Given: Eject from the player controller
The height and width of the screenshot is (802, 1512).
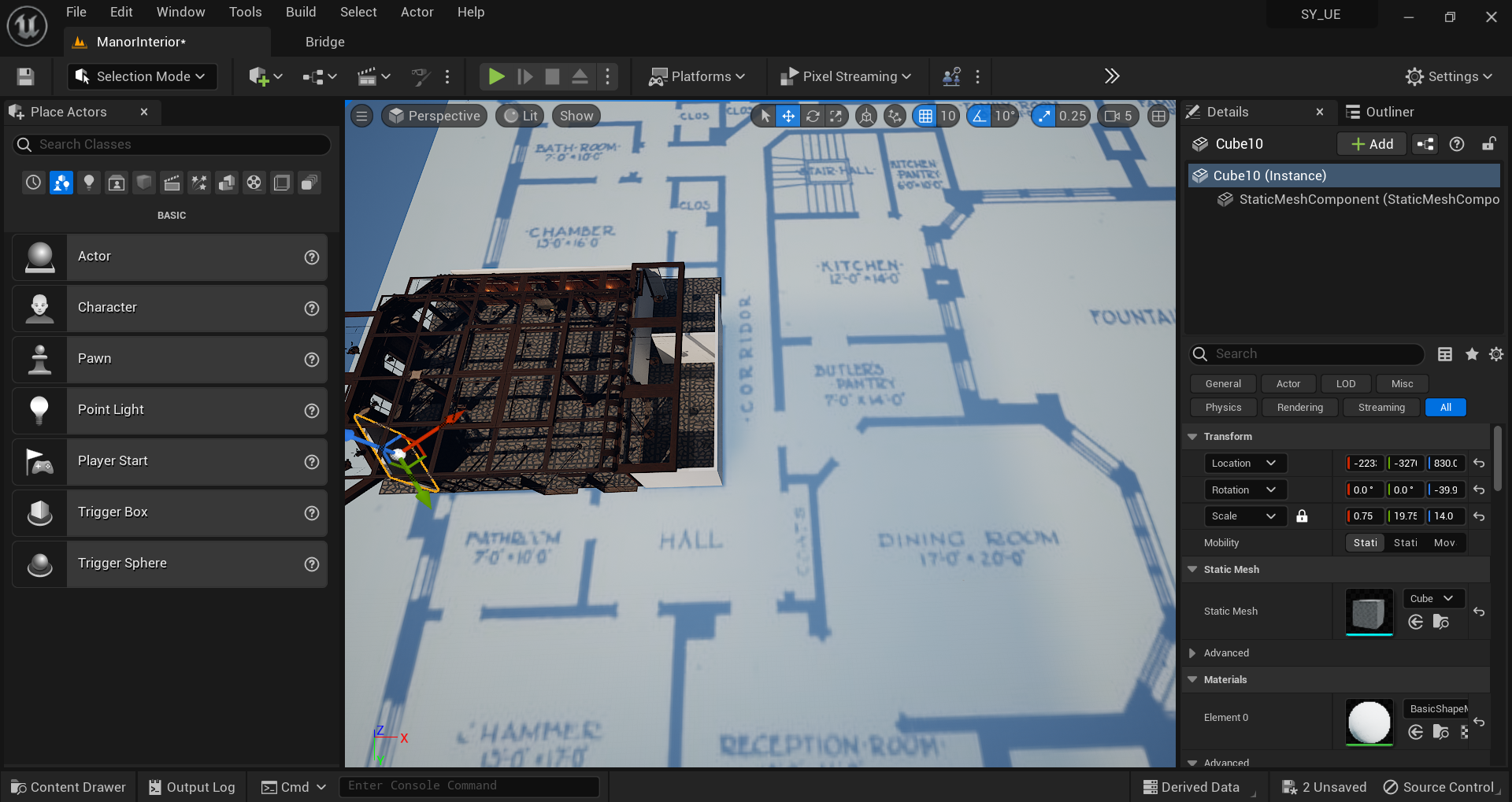Looking at the screenshot, I should pyautogui.click(x=580, y=76).
